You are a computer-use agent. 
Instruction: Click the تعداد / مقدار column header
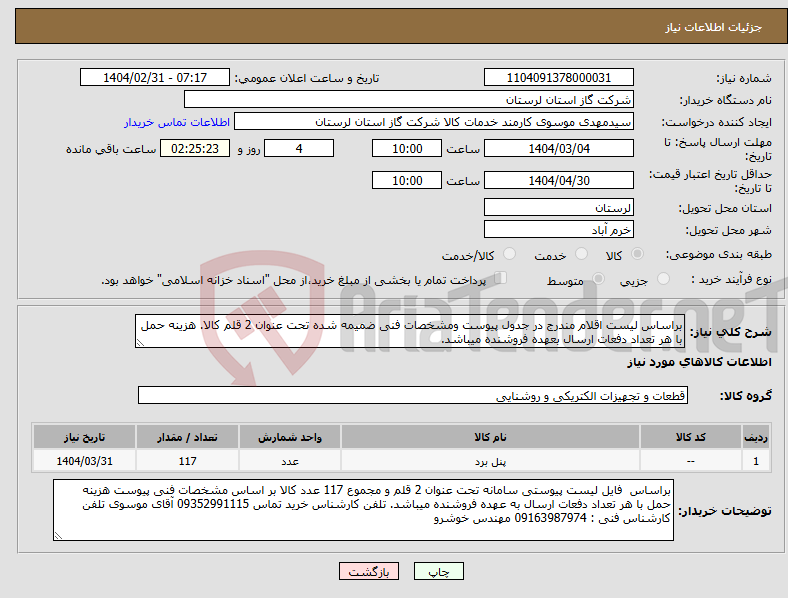187,437
